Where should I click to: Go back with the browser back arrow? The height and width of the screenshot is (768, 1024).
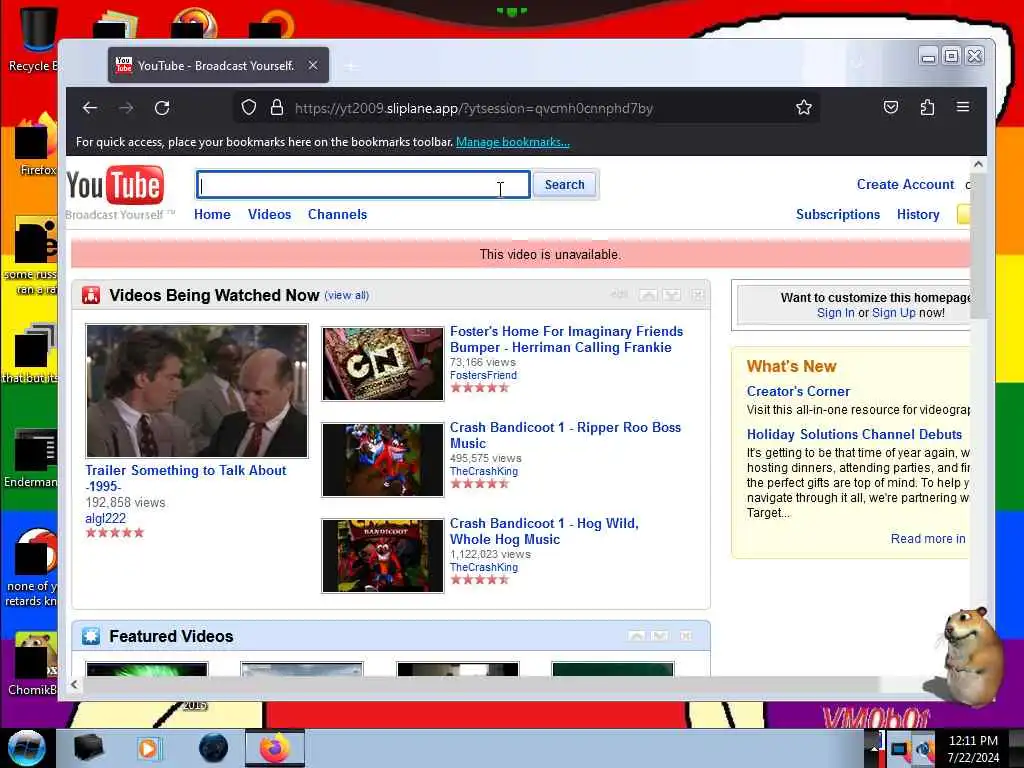point(90,108)
